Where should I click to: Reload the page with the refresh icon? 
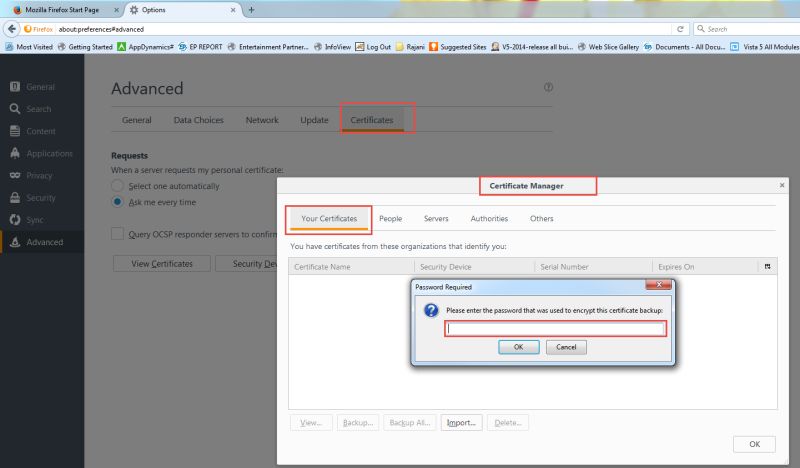click(x=680, y=29)
